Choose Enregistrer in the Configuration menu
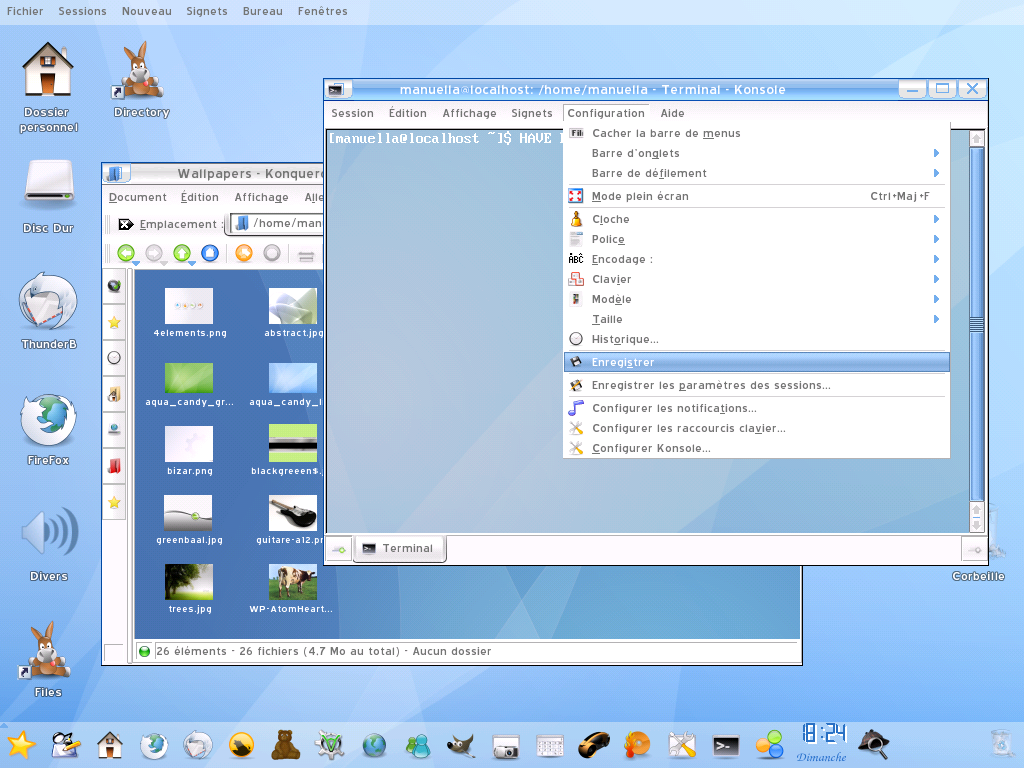Viewport: 1024px width, 768px height. pos(756,362)
